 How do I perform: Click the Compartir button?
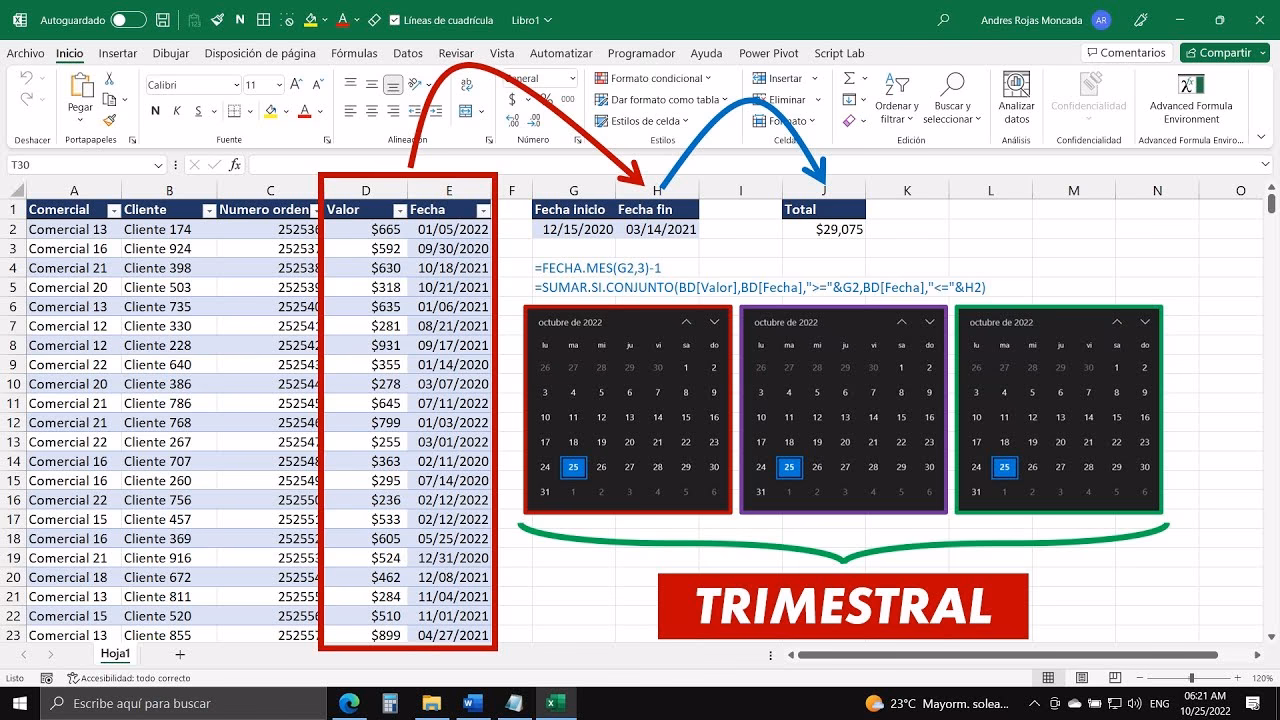1224,52
